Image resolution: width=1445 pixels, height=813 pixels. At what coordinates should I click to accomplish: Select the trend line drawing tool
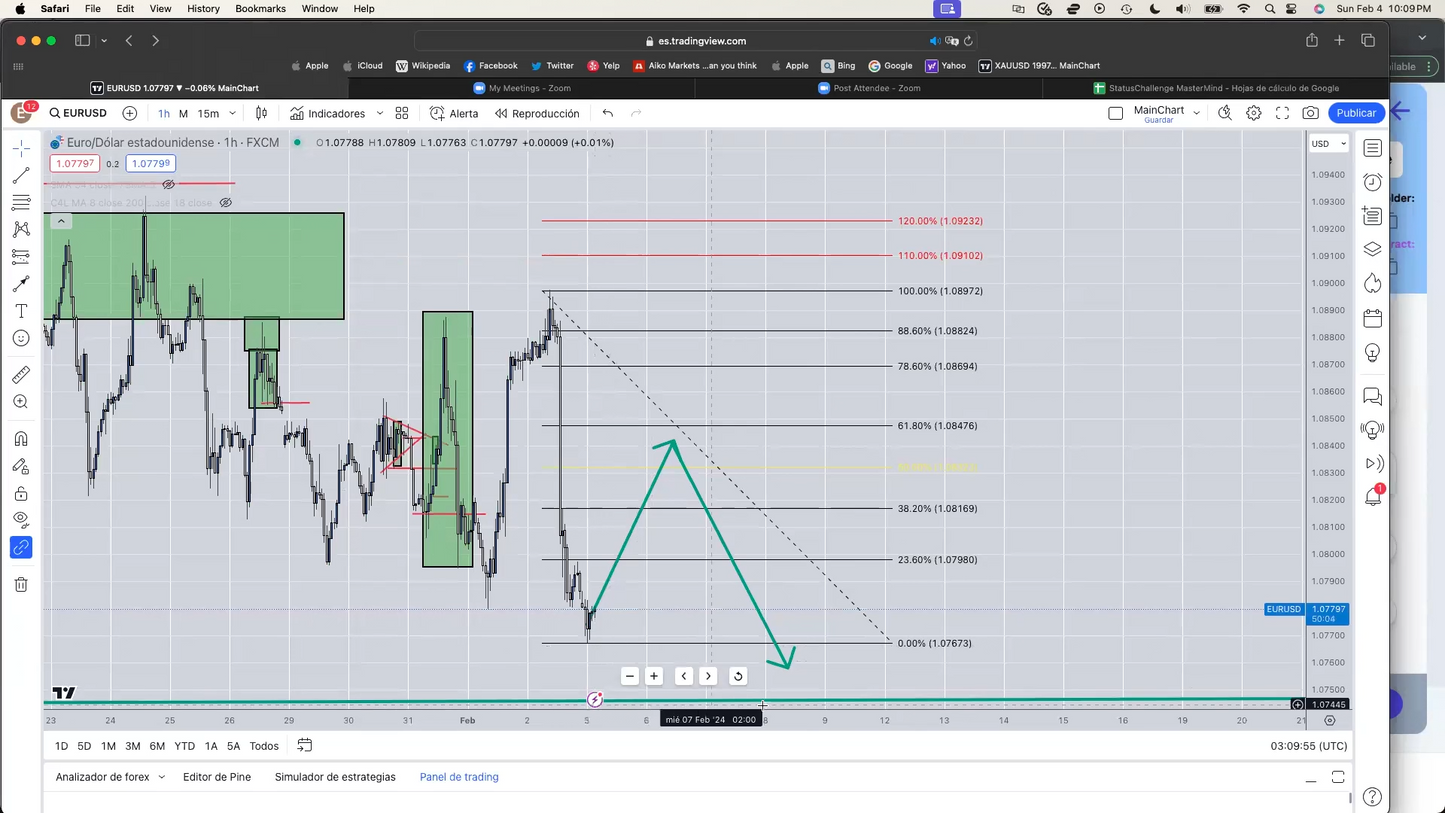point(21,175)
